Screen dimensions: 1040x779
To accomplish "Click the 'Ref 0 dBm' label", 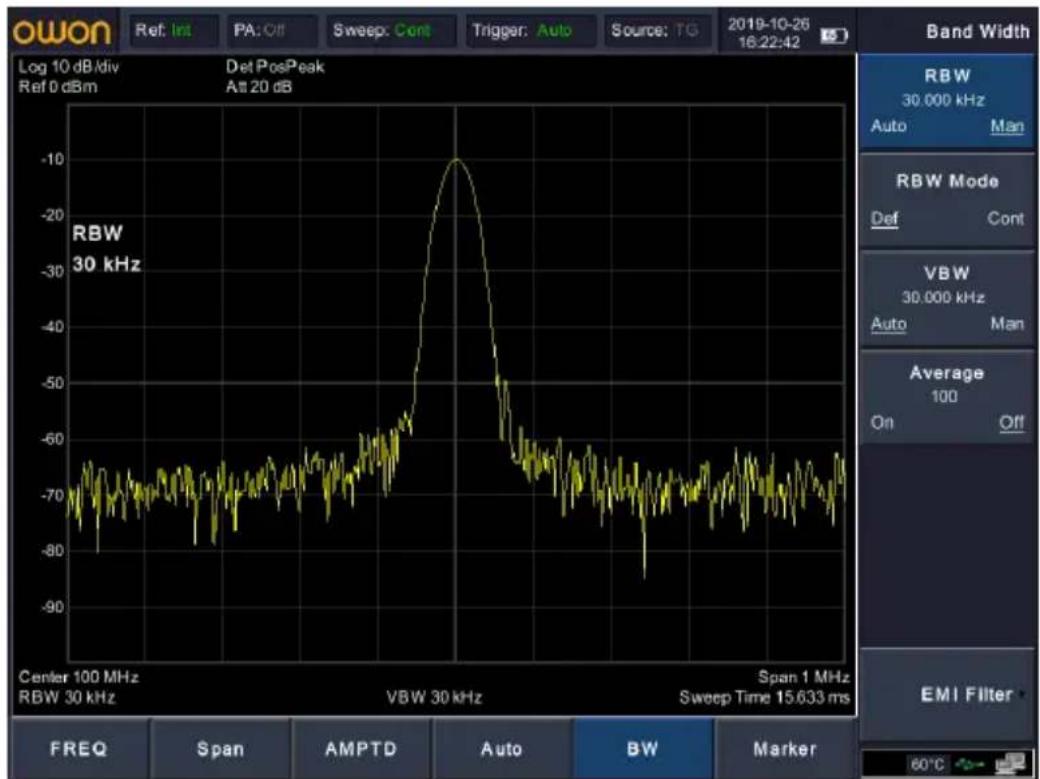I will (x=57, y=87).
